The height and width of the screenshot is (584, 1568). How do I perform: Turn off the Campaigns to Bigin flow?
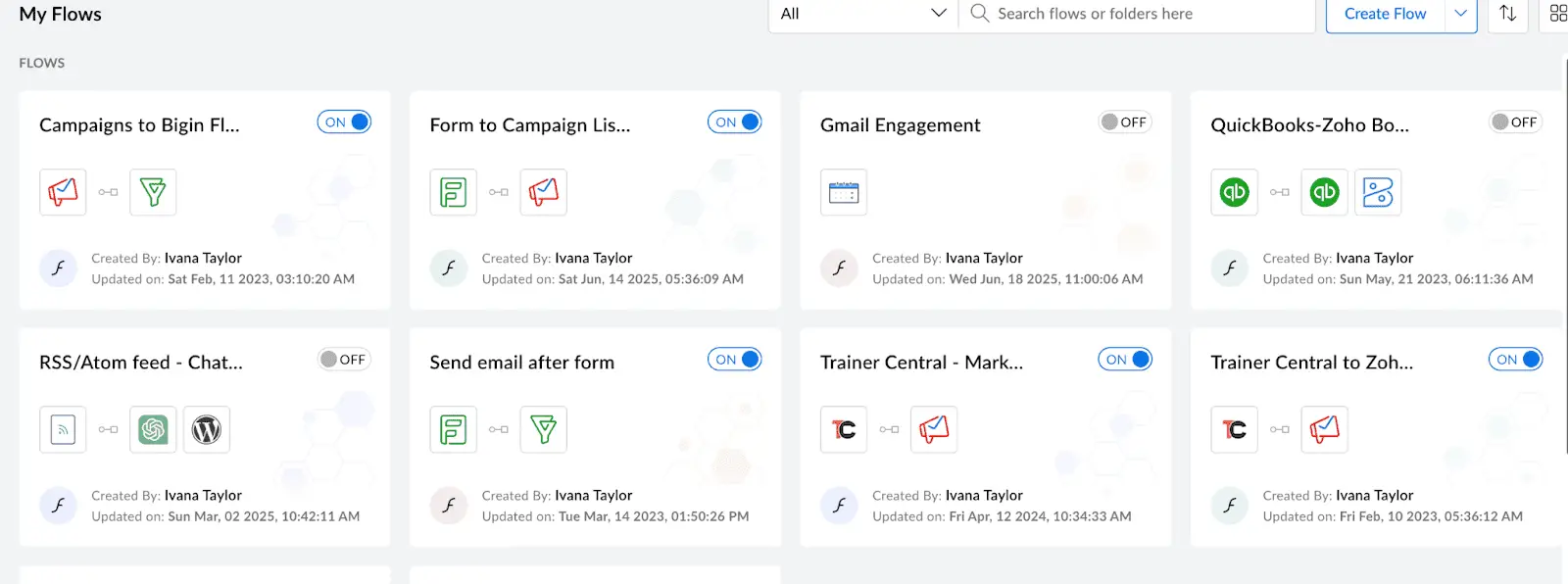click(344, 122)
